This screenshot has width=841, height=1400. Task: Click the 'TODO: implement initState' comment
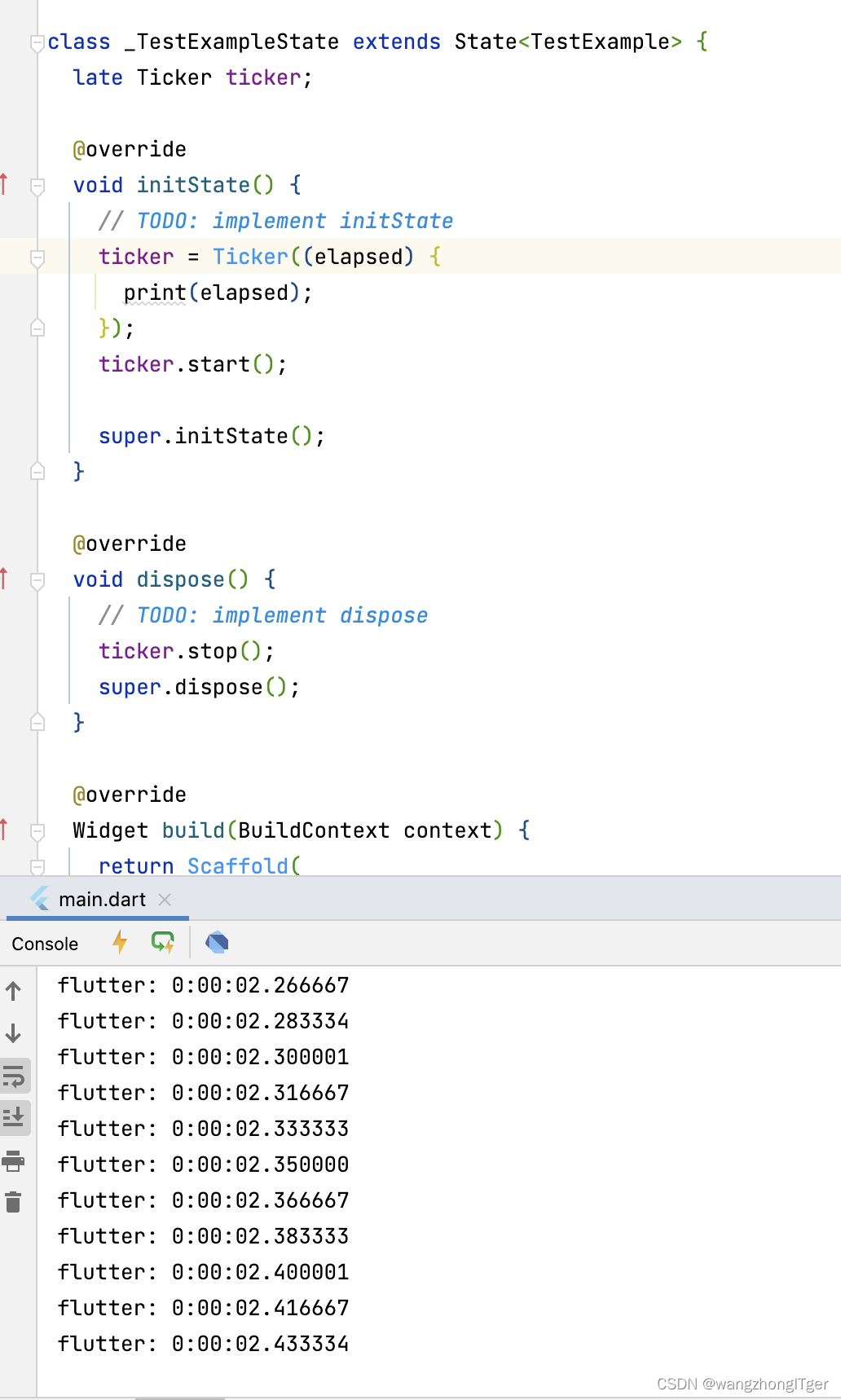275,221
